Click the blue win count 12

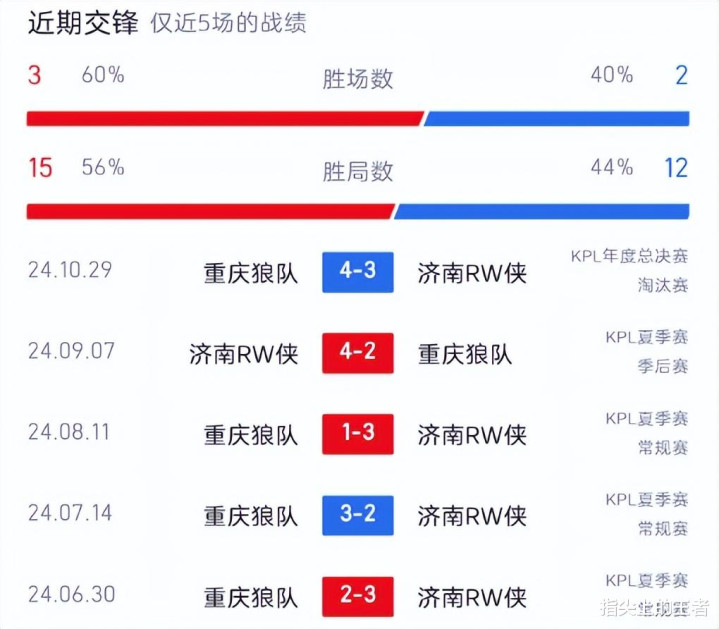pos(676,168)
